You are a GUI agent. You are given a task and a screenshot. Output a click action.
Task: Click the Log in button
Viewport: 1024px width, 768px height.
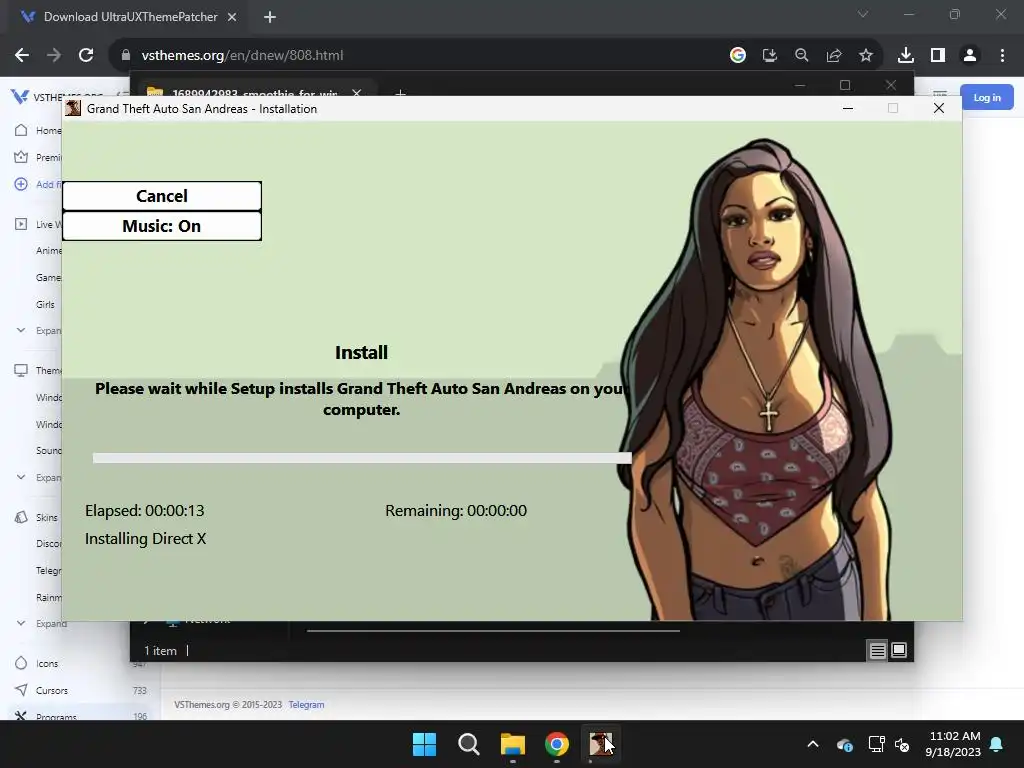(x=987, y=97)
